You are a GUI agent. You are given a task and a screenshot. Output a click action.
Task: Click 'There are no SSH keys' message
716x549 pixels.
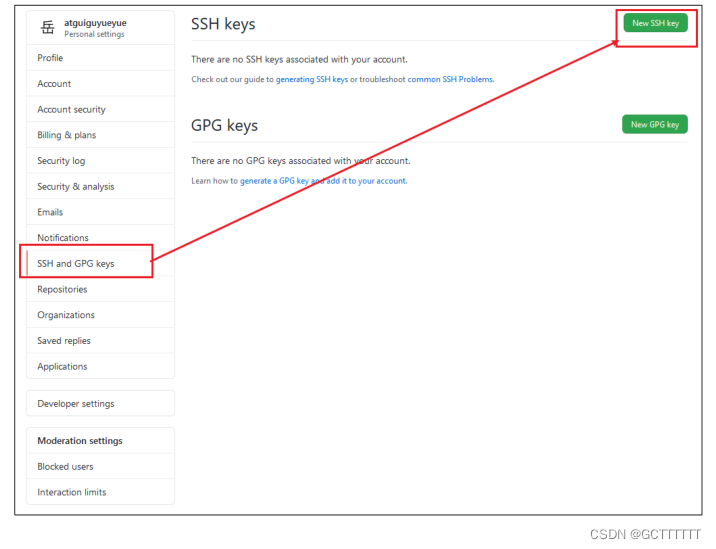coord(300,59)
